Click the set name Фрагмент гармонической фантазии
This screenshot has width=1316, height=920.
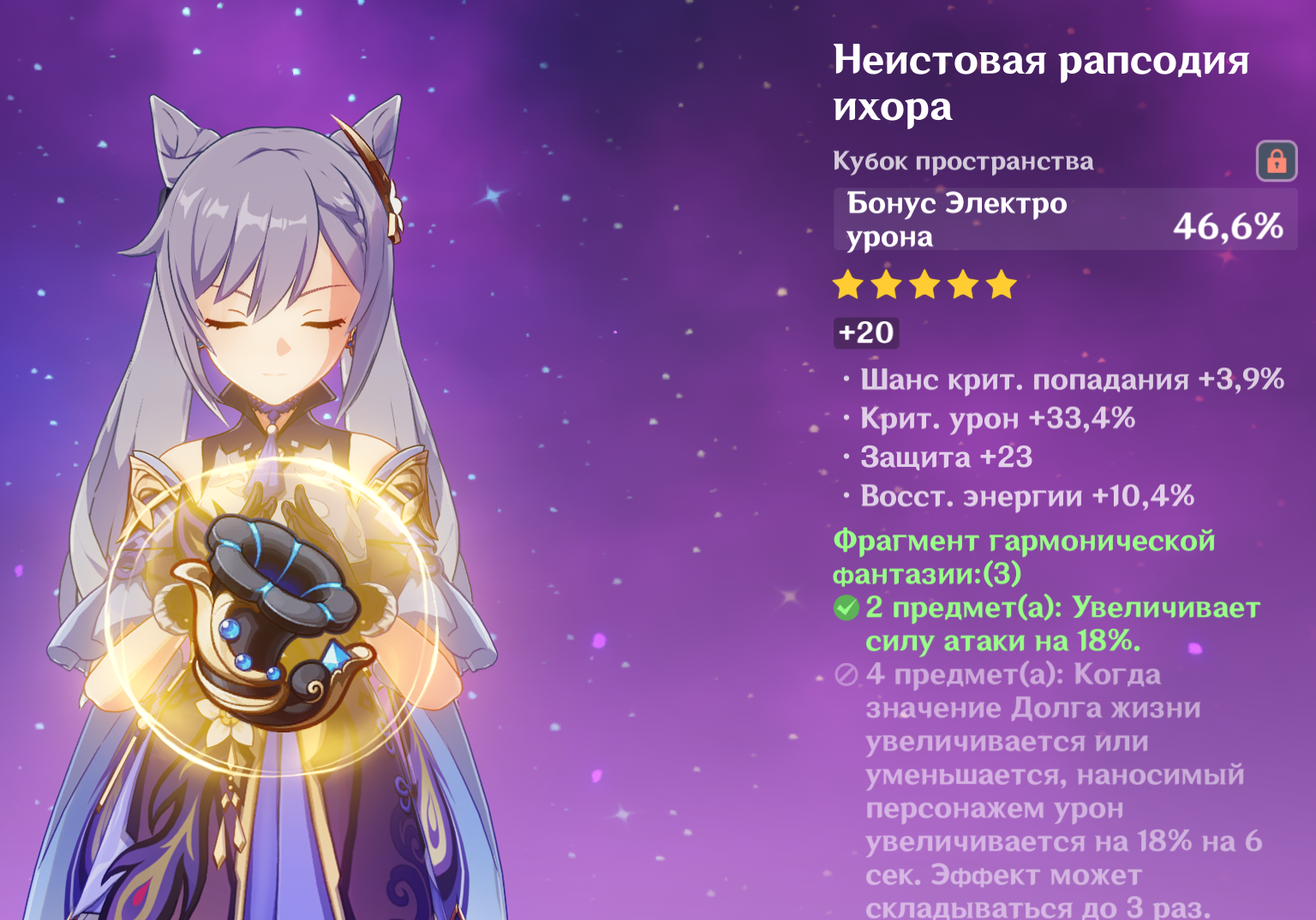1024,557
